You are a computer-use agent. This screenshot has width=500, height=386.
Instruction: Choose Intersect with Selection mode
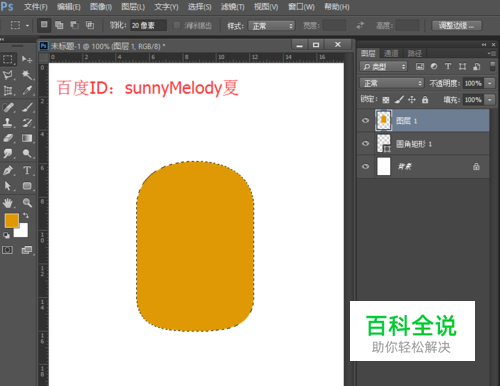point(90,25)
